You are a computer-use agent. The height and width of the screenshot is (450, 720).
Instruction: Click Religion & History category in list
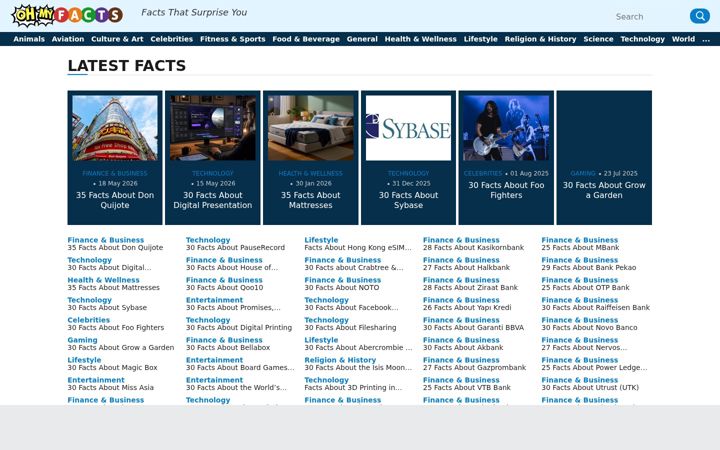point(340,360)
